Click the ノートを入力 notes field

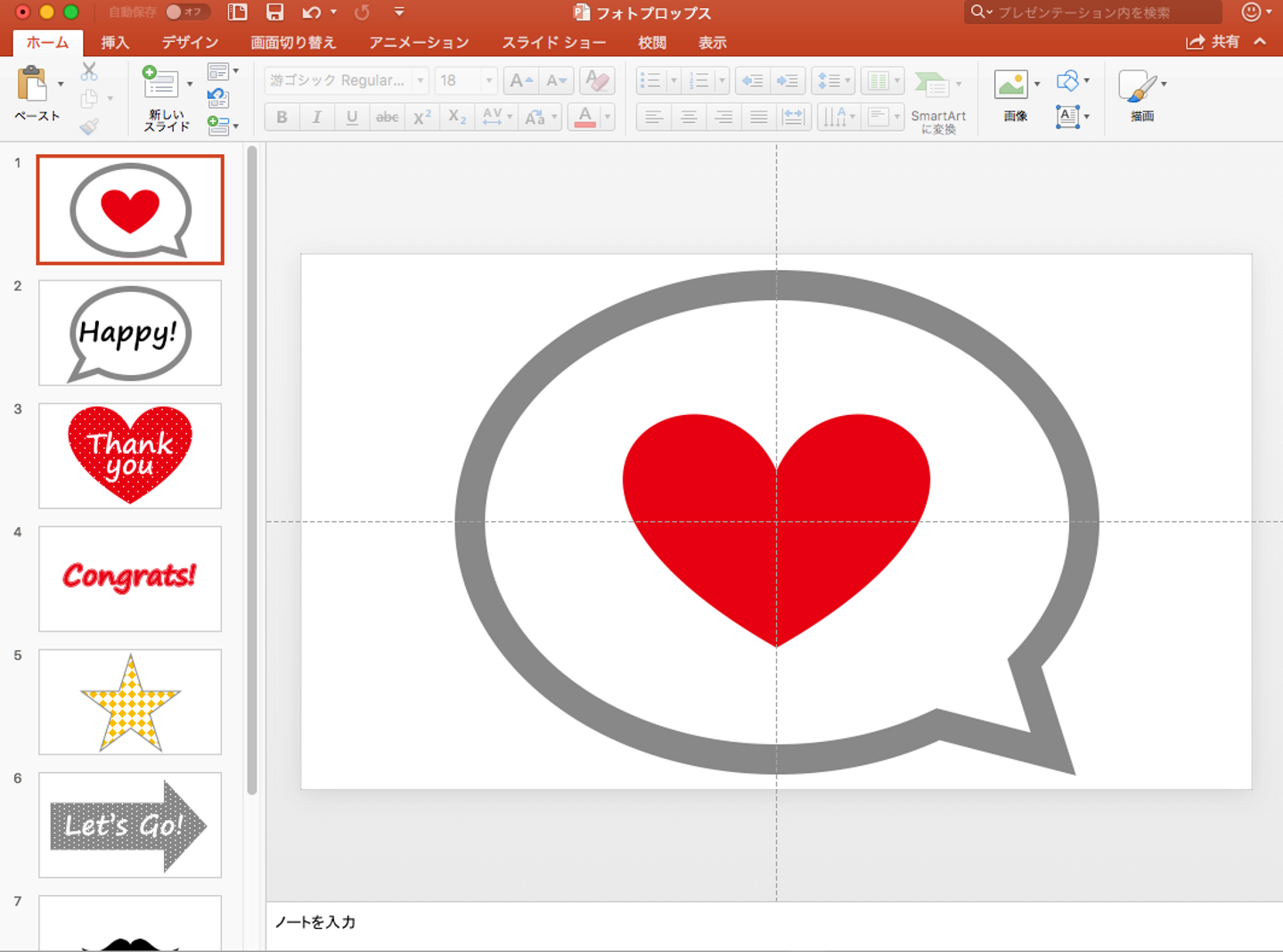[774, 923]
